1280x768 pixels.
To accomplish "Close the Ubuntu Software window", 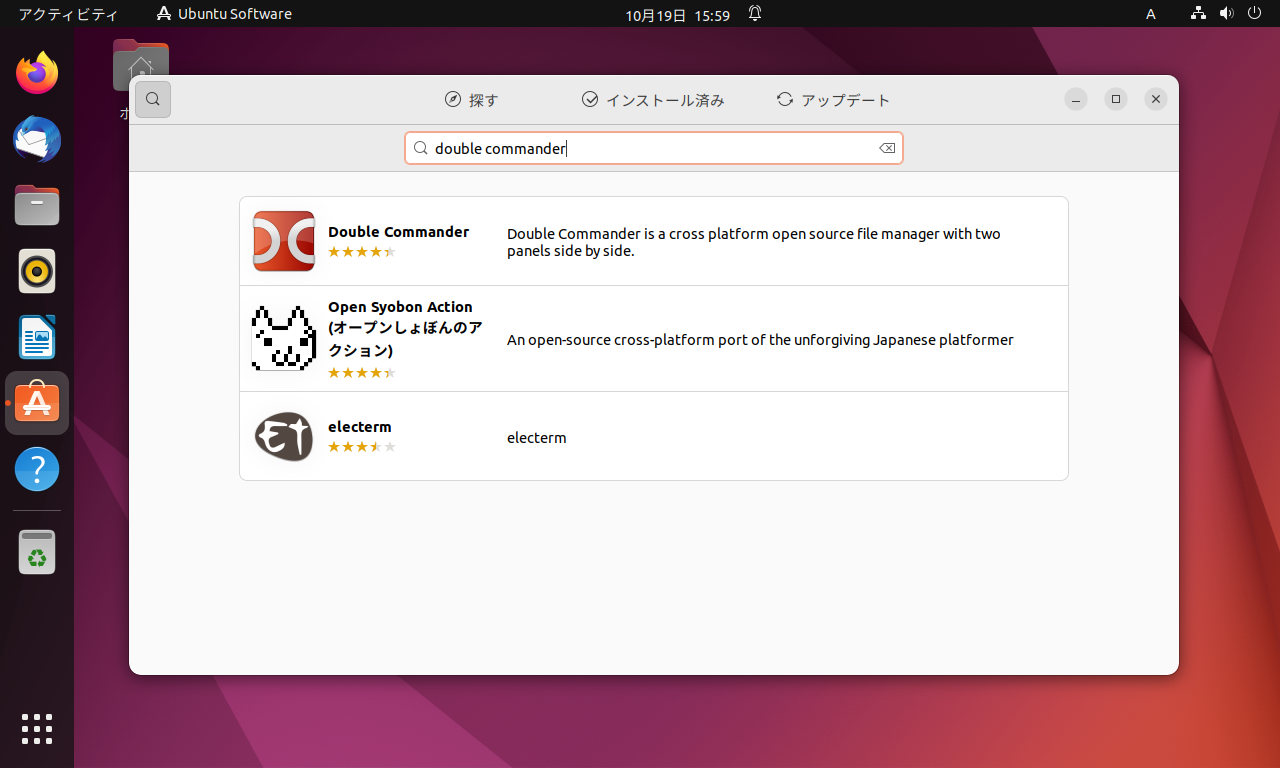I will pos(1156,99).
